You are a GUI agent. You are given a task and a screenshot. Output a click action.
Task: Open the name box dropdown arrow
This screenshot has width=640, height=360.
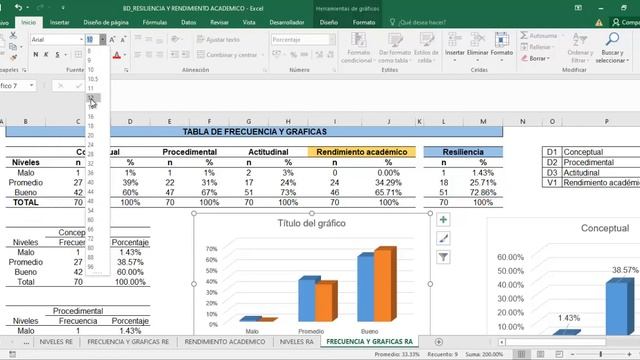[x=31, y=85]
